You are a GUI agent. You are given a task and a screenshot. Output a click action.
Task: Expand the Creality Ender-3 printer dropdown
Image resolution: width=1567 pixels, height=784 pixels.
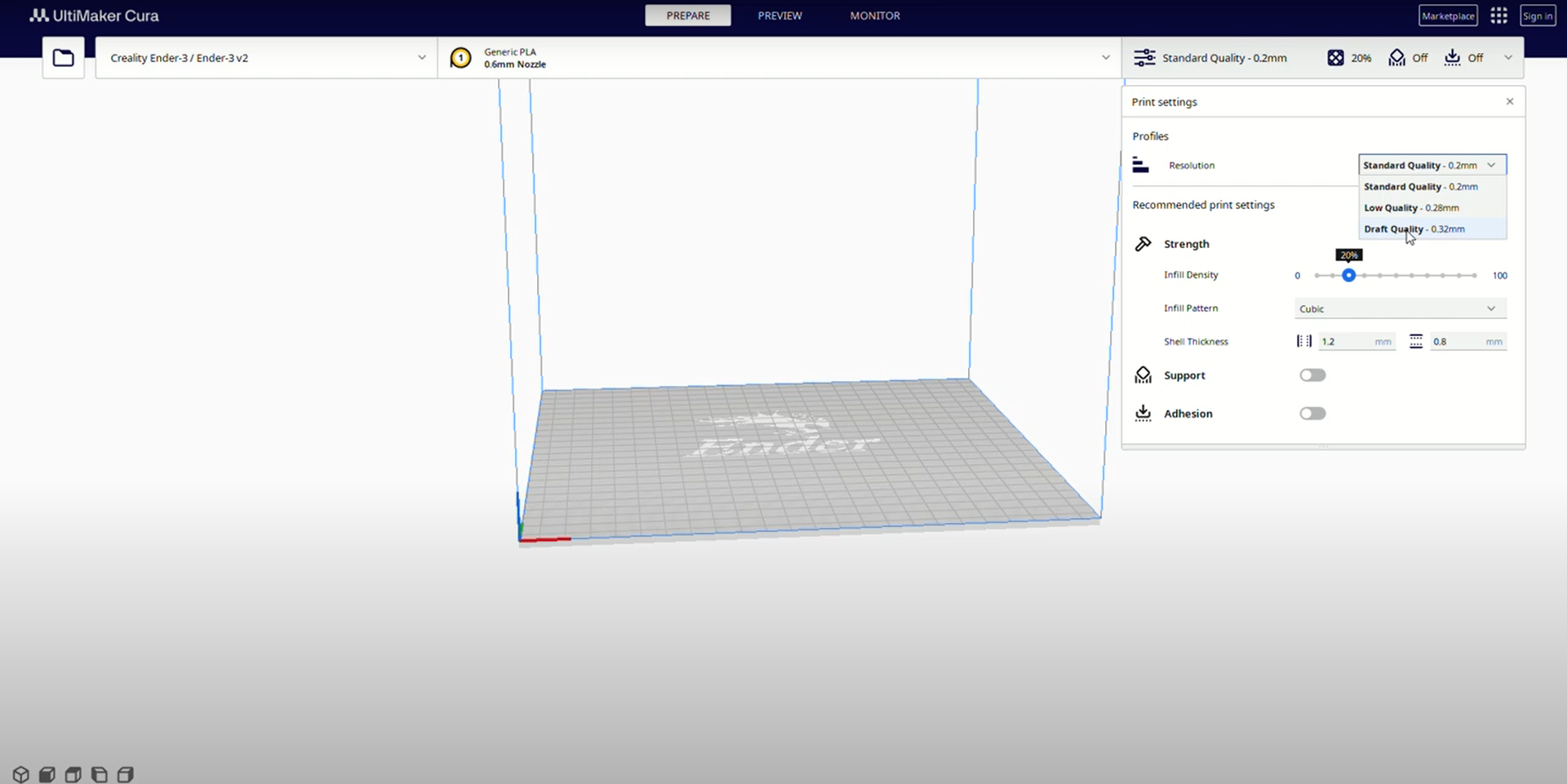coord(266,58)
